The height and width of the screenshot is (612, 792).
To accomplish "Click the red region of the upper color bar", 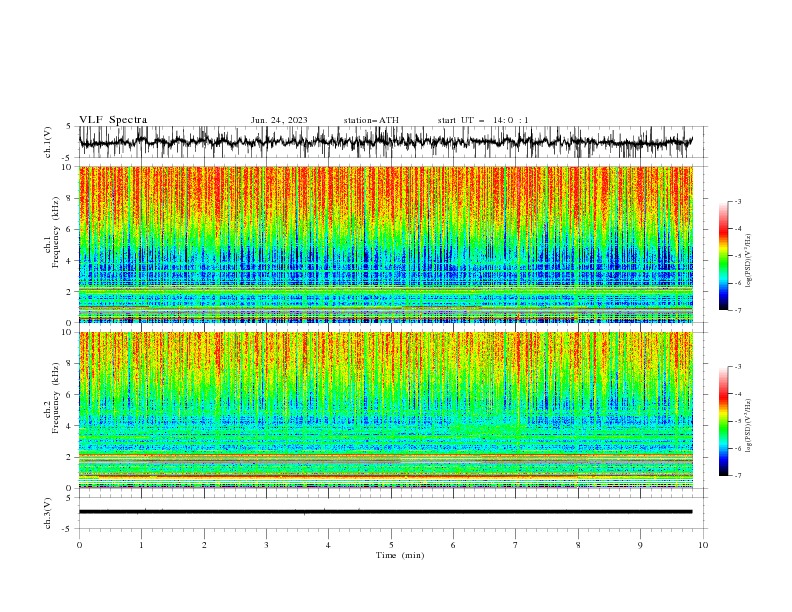I will pyautogui.click(x=723, y=230).
